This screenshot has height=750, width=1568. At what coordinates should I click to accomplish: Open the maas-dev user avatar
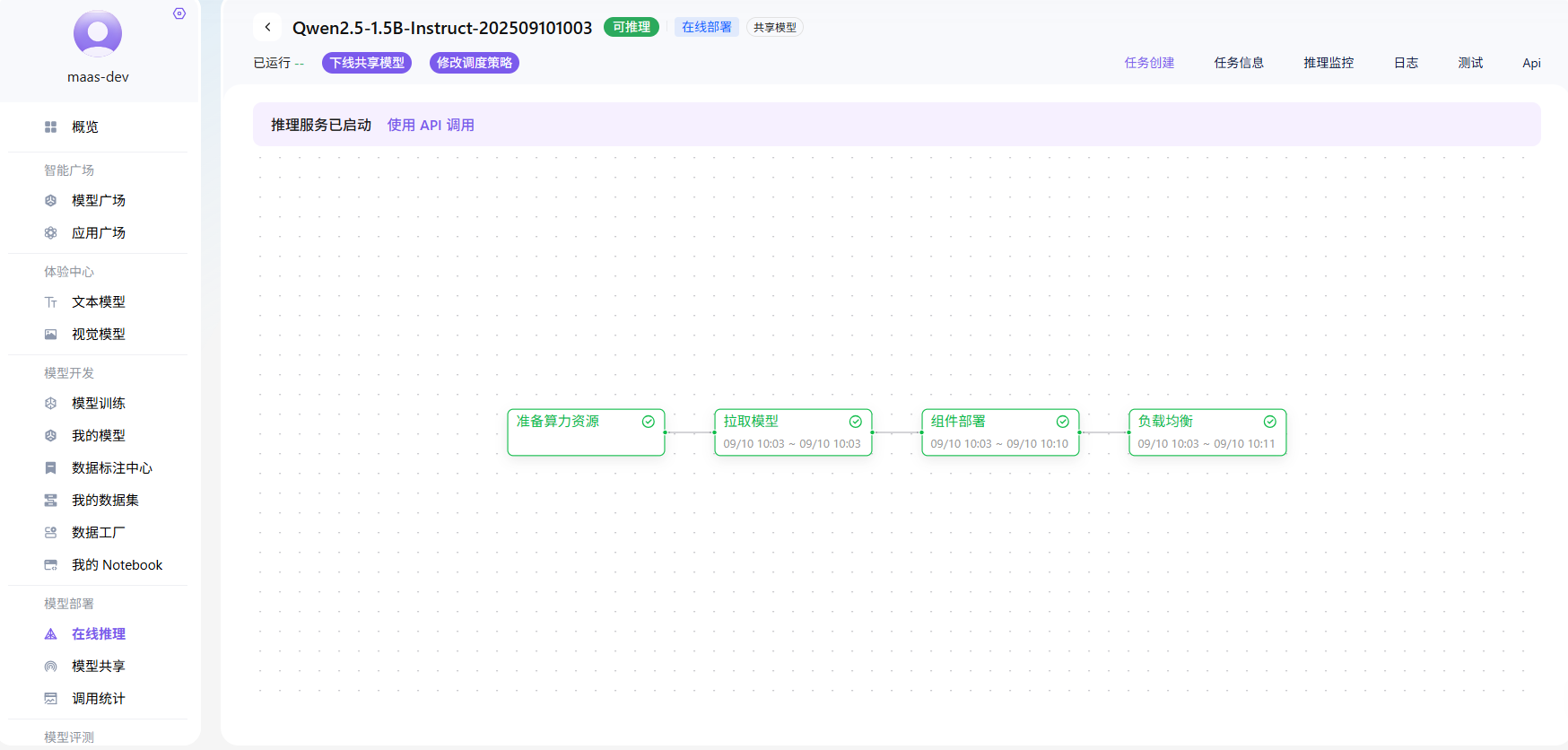pyautogui.click(x=98, y=34)
